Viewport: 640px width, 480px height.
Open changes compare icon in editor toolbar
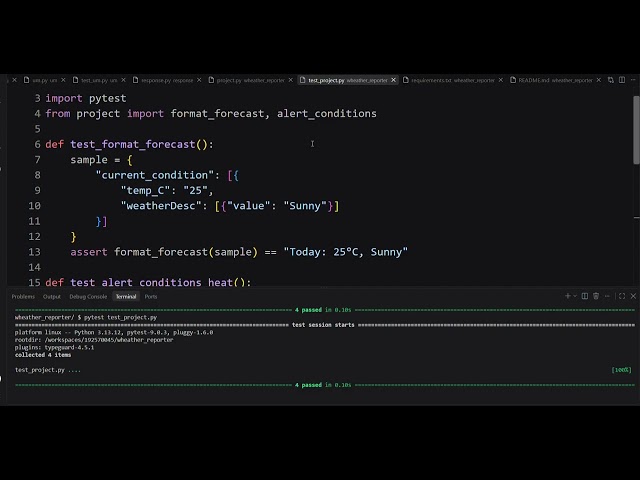point(611,80)
